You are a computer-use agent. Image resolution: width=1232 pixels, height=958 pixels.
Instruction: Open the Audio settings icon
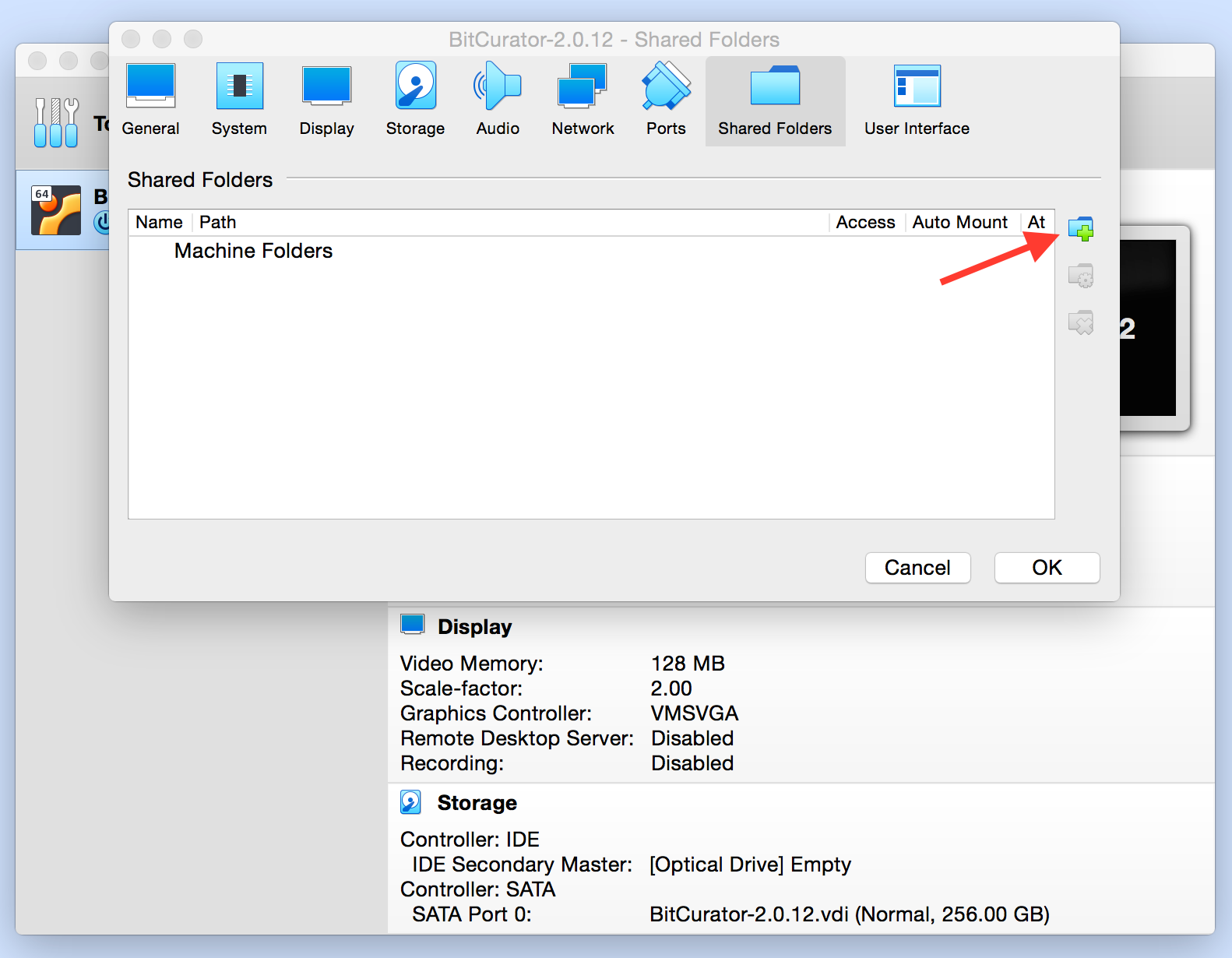(x=498, y=86)
